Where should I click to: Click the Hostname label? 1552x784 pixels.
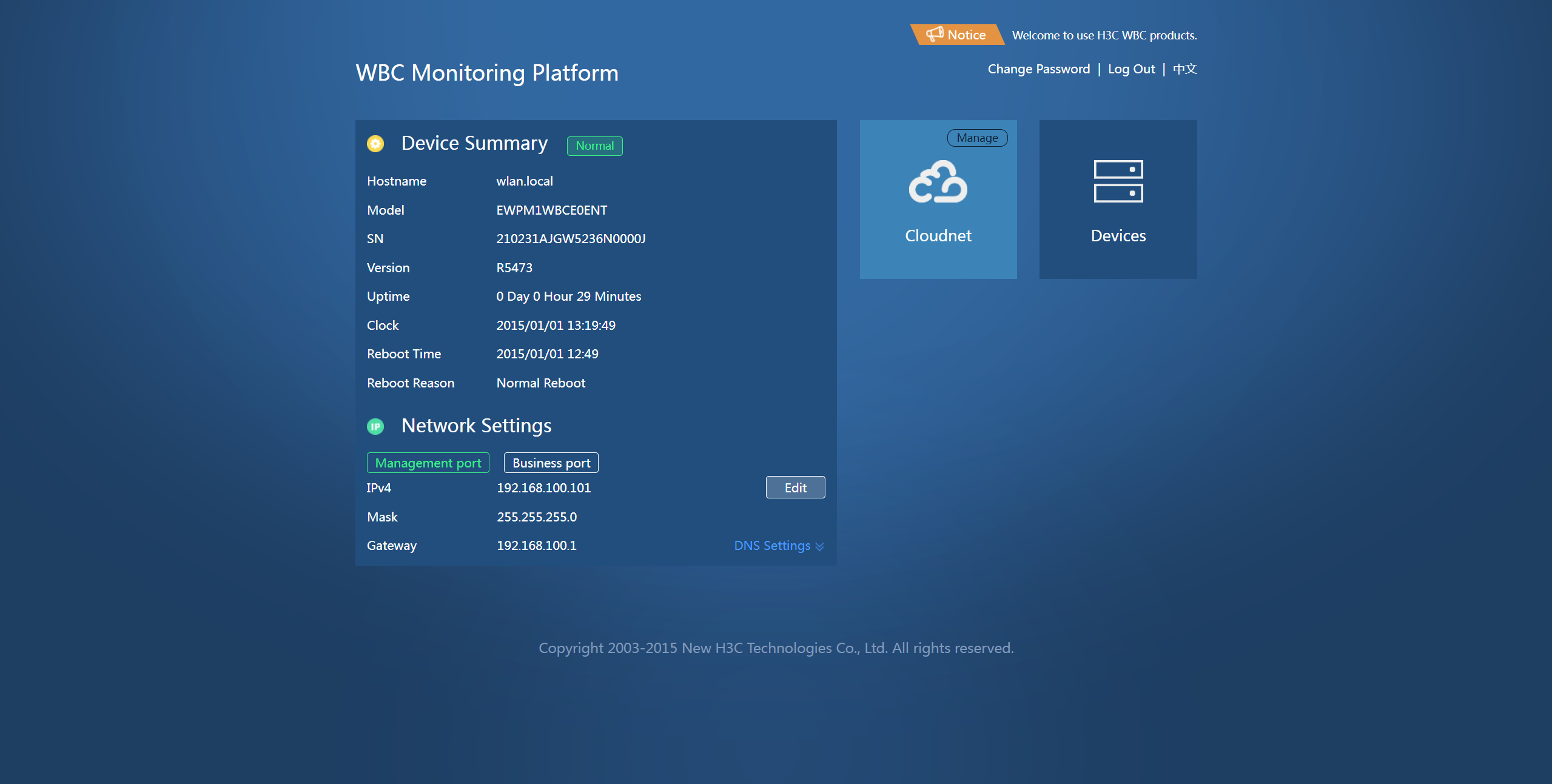[x=396, y=181]
